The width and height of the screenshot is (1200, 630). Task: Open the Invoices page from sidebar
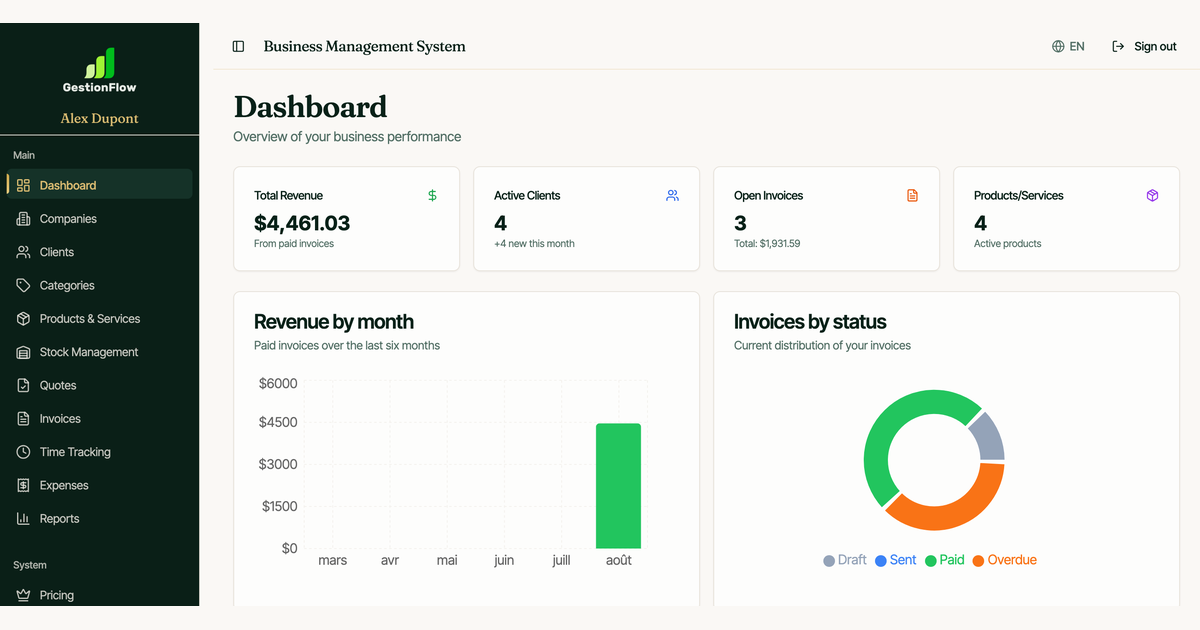[x=99, y=419]
